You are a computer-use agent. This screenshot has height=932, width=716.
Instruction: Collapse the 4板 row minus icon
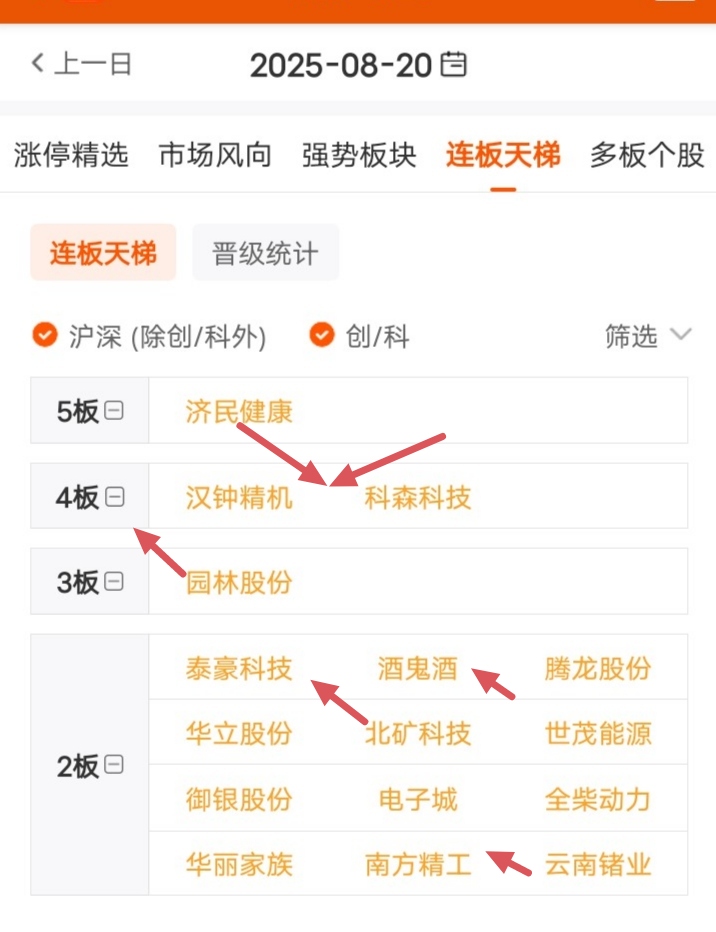[114, 496]
